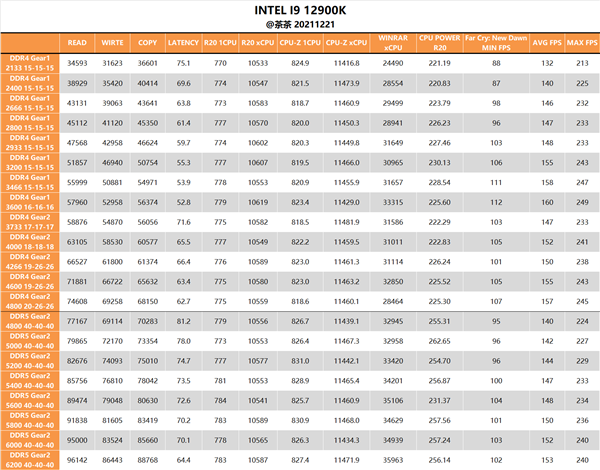Click the READ column header
600x470 pixels.
[77, 43]
